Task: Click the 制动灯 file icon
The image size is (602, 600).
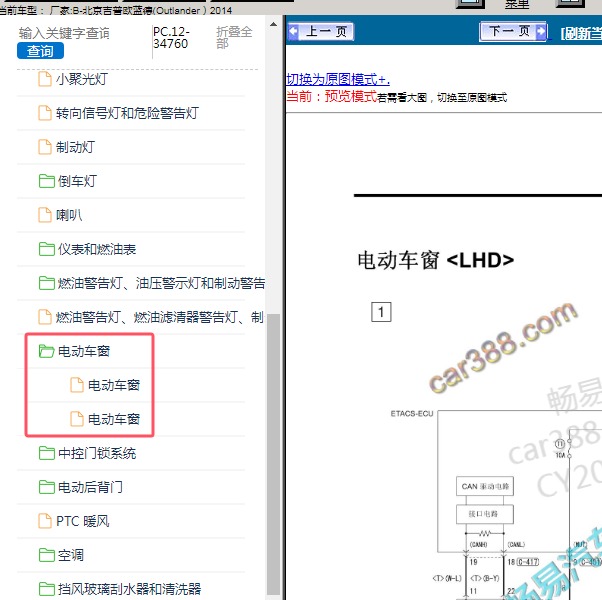Action: point(45,147)
